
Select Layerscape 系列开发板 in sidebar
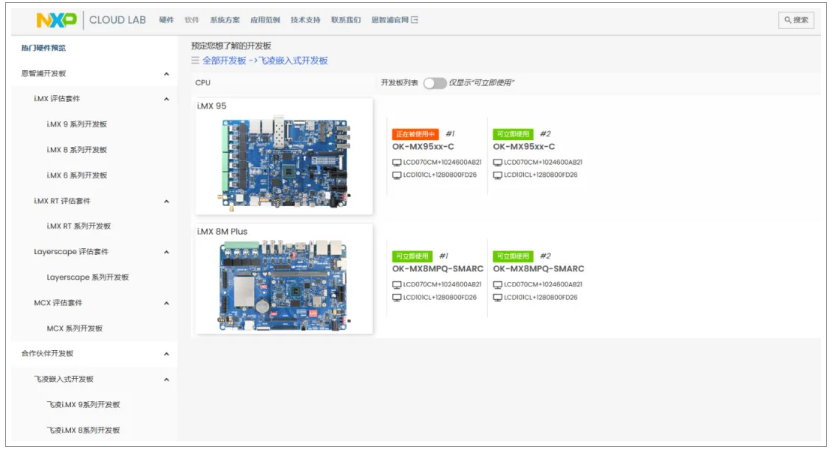tap(88, 277)
